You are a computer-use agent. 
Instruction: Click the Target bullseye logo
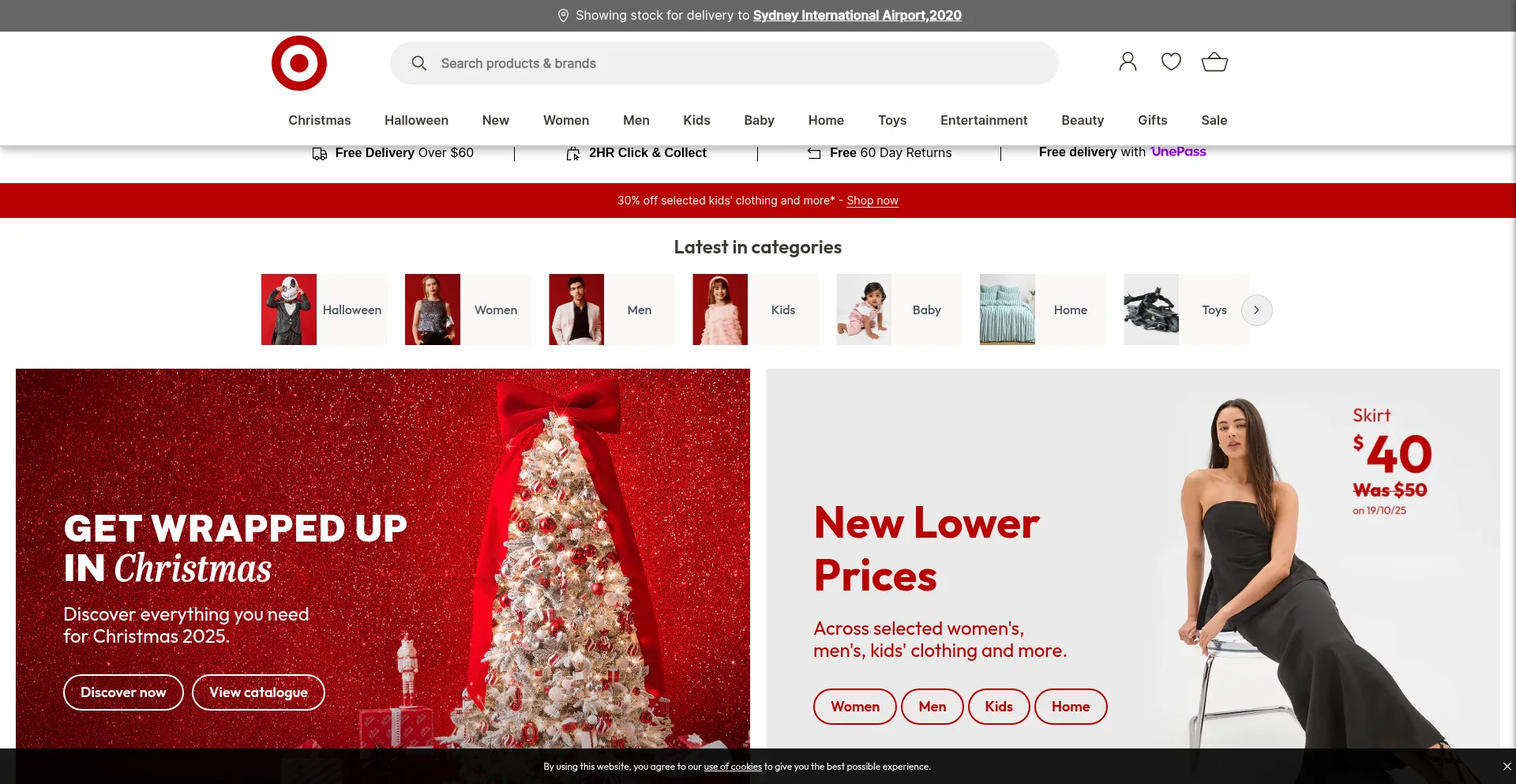[298, 63]
